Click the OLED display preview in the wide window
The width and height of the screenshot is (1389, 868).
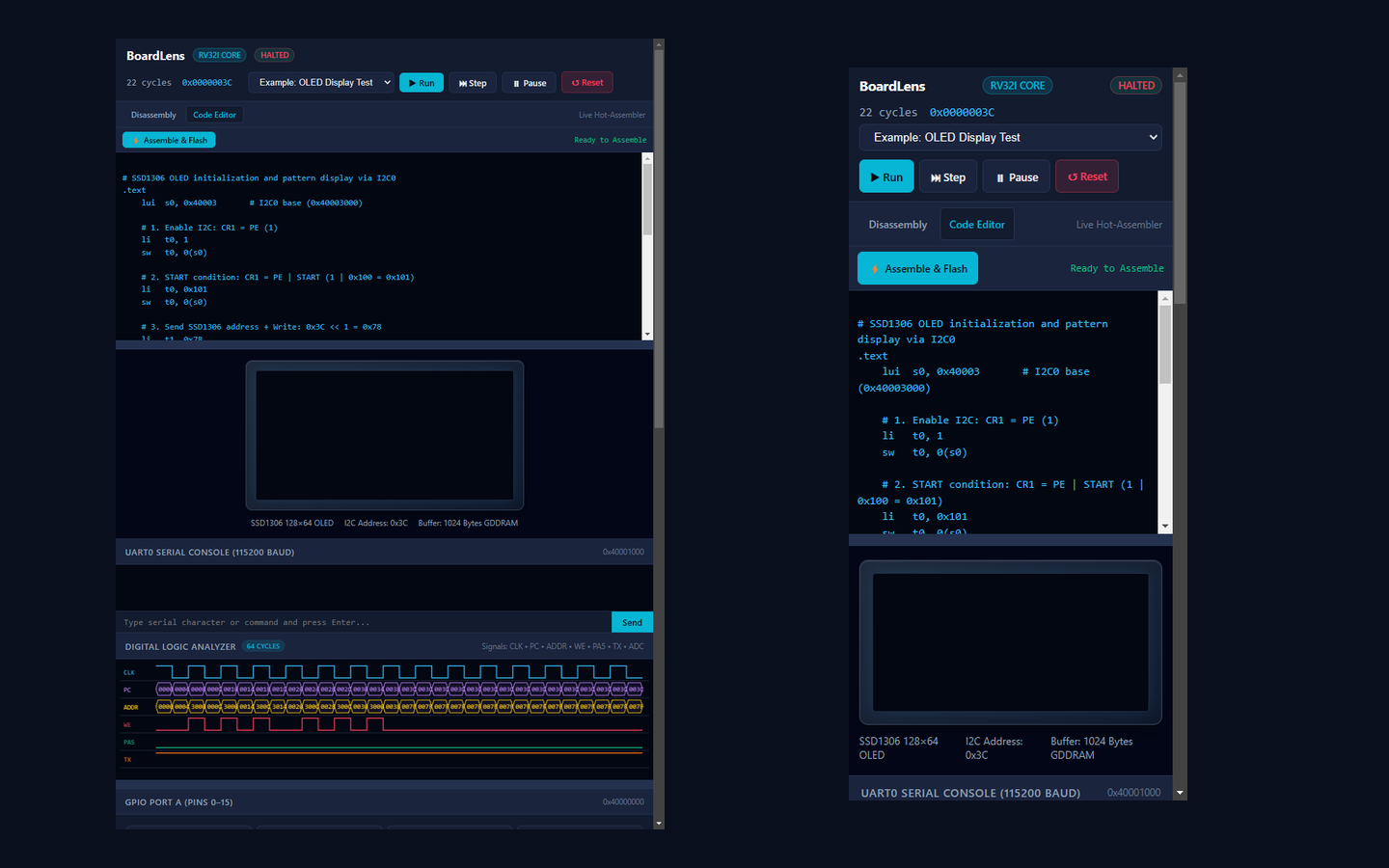point(385,435)
